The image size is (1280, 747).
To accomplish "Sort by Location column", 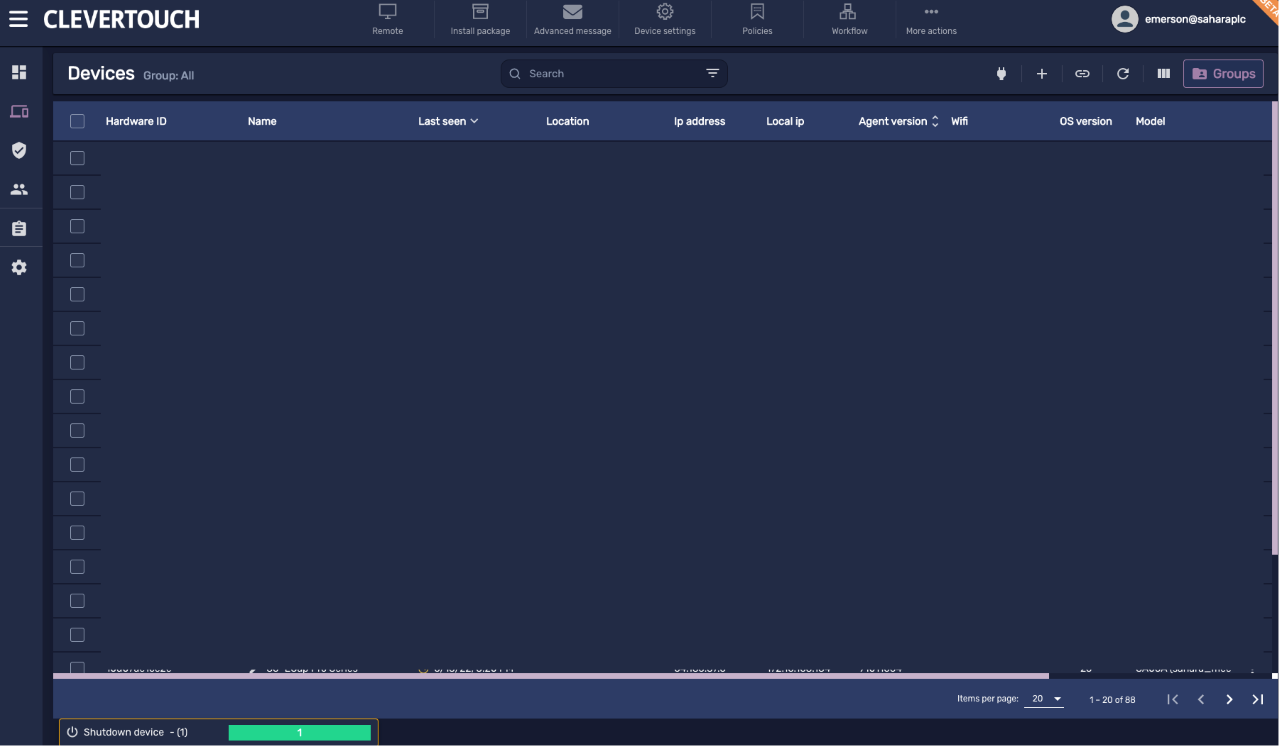I will point(568,121).
